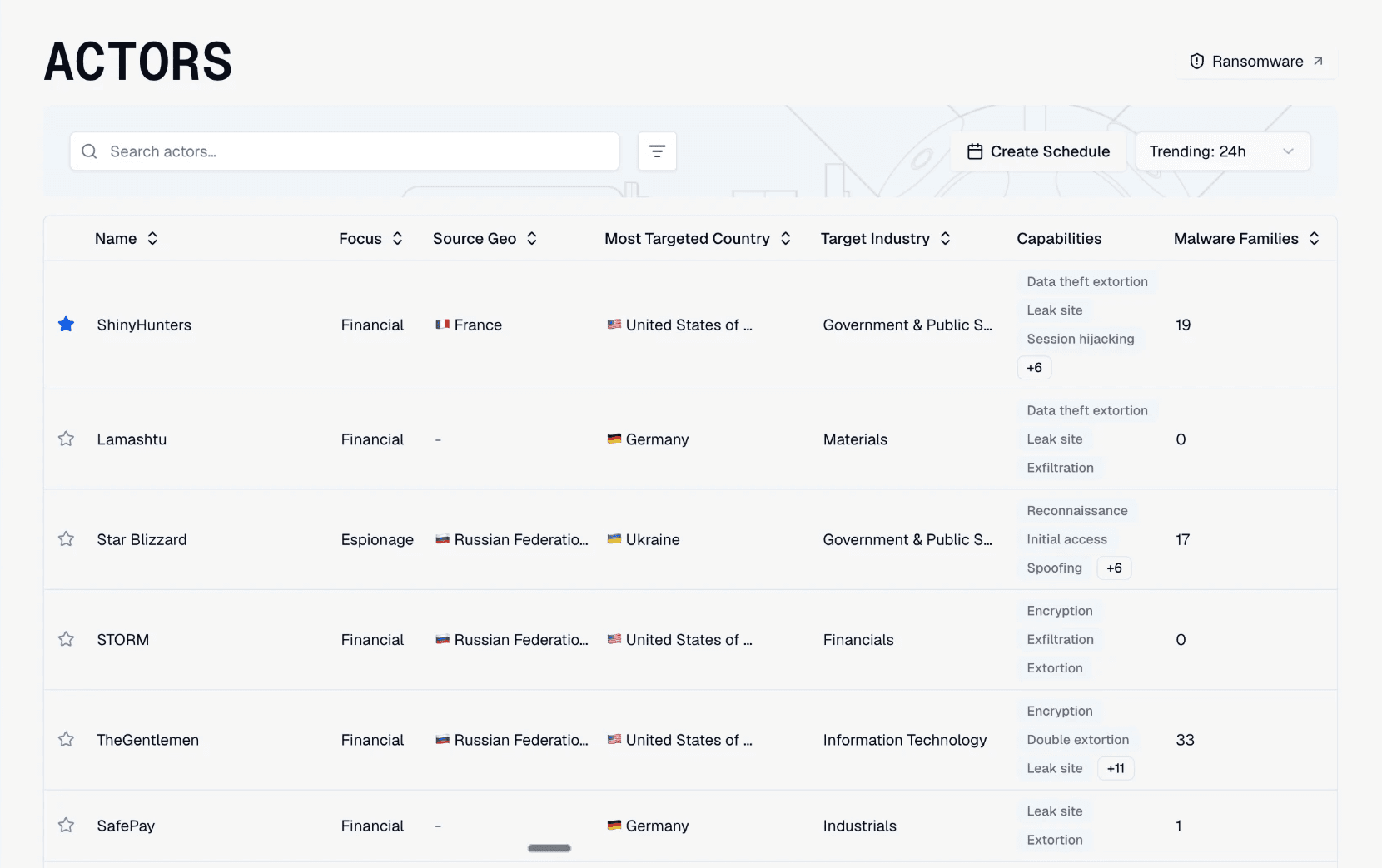Click the calendar icon in Create Schedule
Image resolution: width=1382 pixels, height=868 pixels.
pos(975,151)
